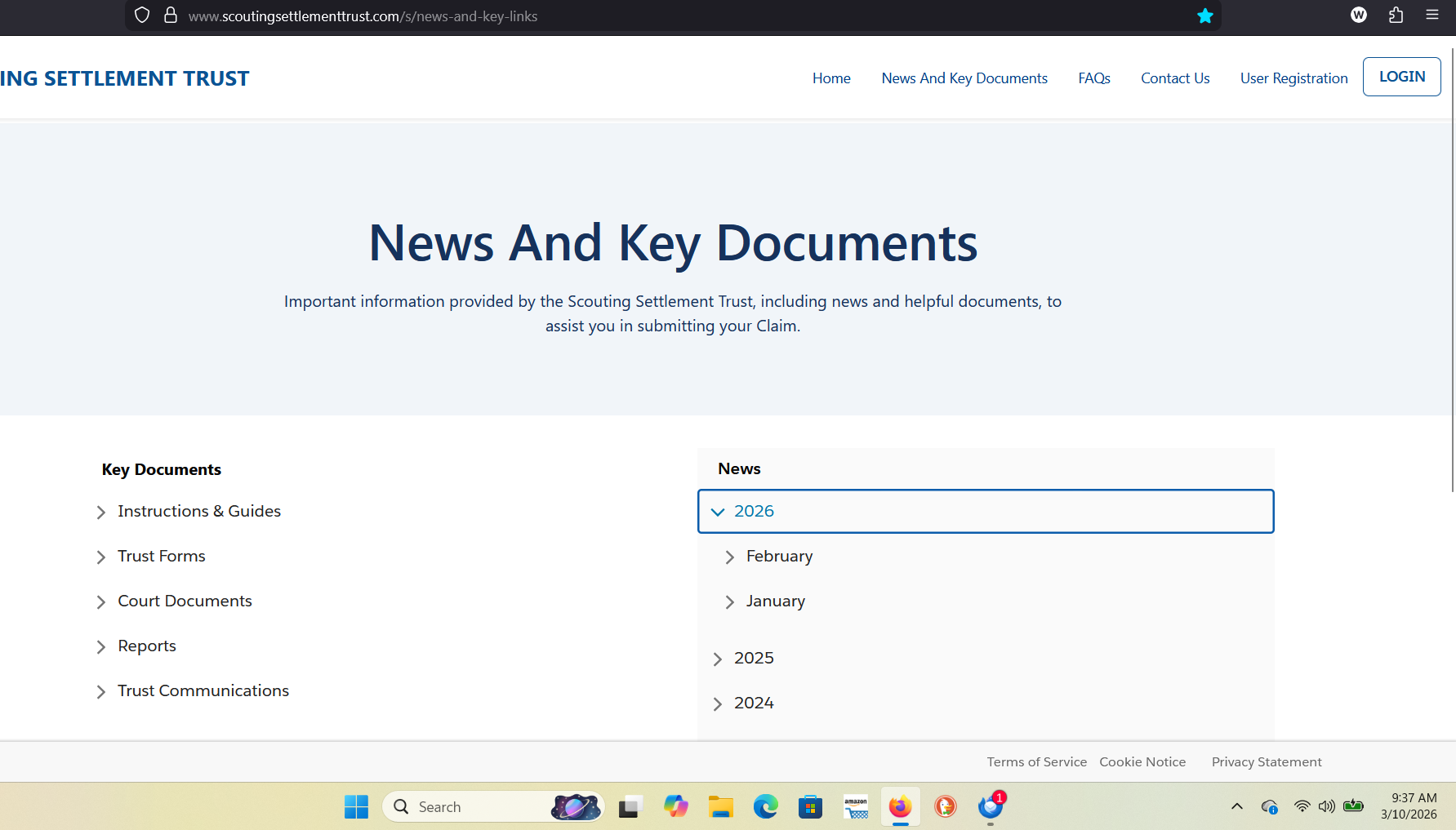
Task: Go to the FAQs page
Action: 1093,78
